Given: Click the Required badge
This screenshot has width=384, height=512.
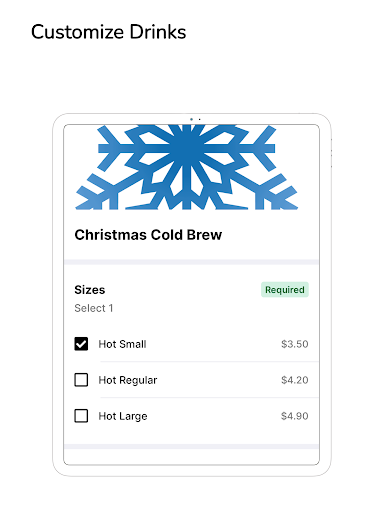Looking at the screenshot, I should click(x=285, y=289).
